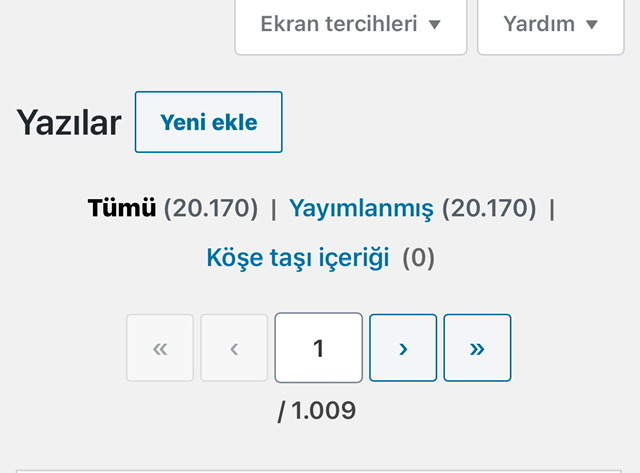
Task: Go to the next page of posts
Action: 403,348
